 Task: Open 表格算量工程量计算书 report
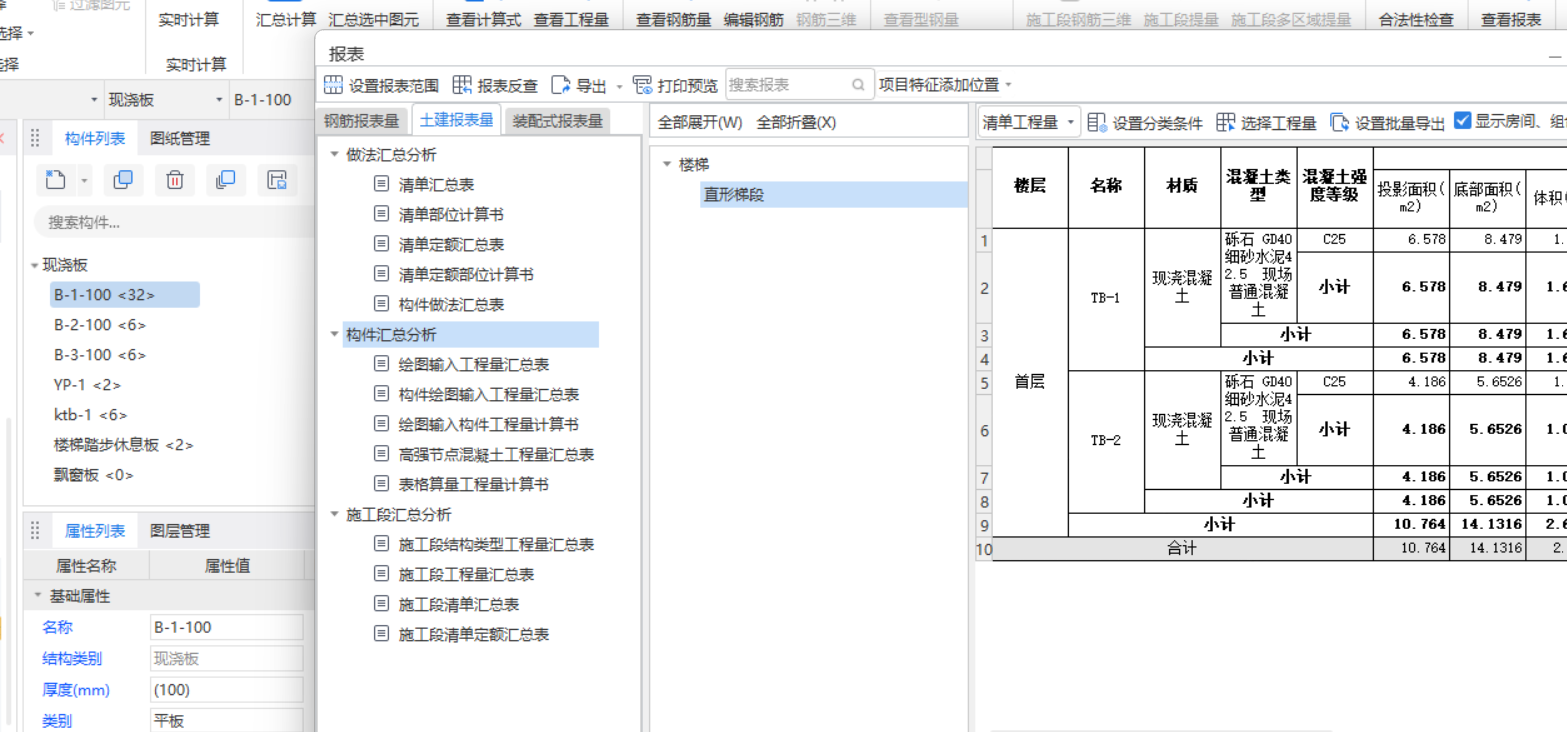pos(473,485)
